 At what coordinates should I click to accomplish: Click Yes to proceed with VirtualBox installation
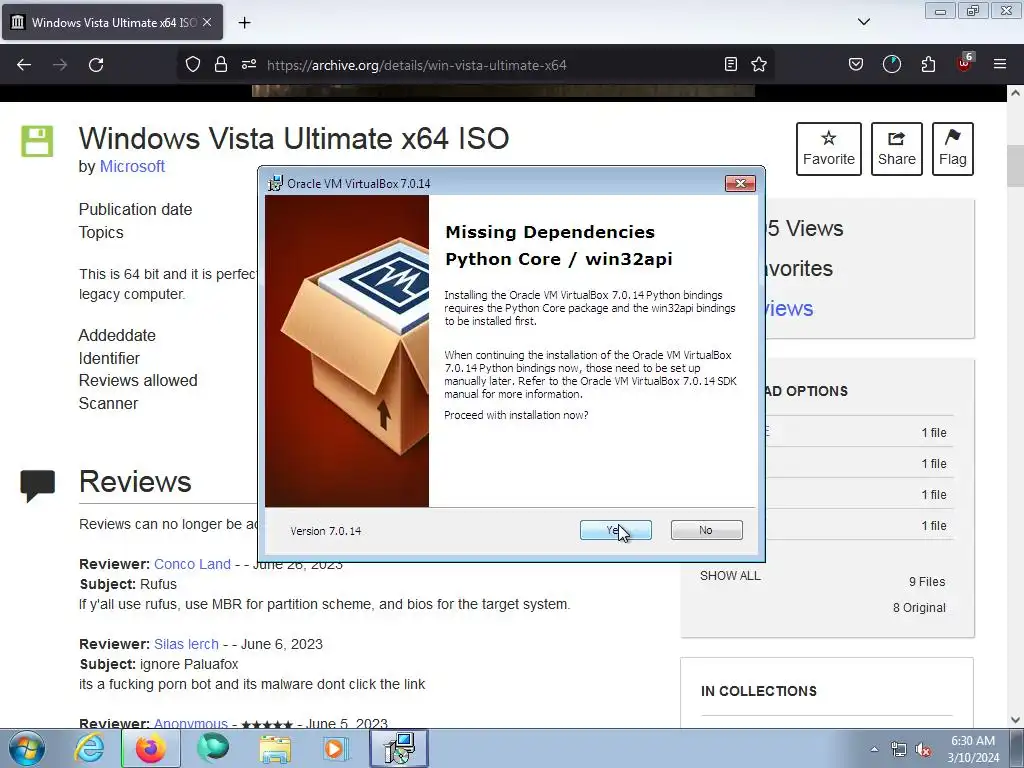point(615,530)
